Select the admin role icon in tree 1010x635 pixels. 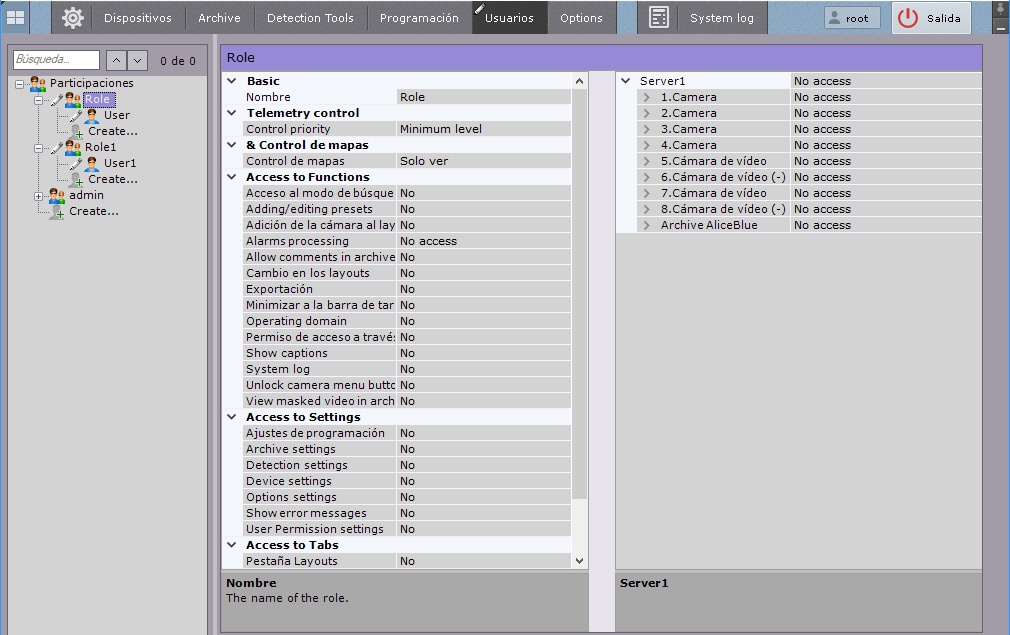[57, 195]
